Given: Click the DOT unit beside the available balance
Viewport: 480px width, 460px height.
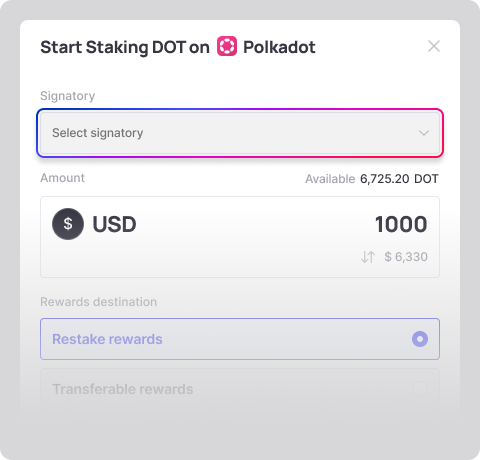Looking at the screenshot, I should tap(426, 179).
